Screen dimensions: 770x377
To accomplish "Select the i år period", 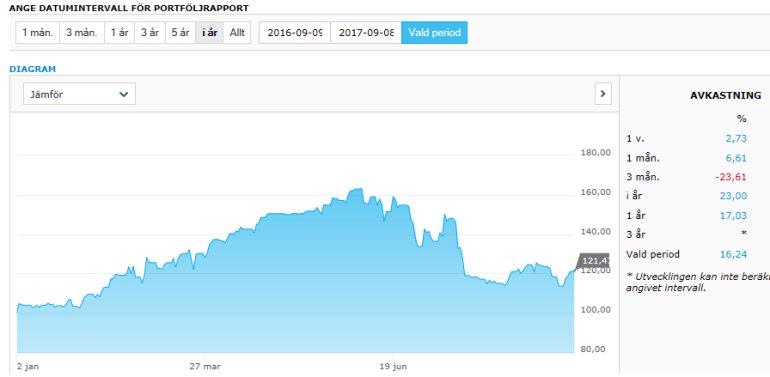I will [x=210, y=33].
